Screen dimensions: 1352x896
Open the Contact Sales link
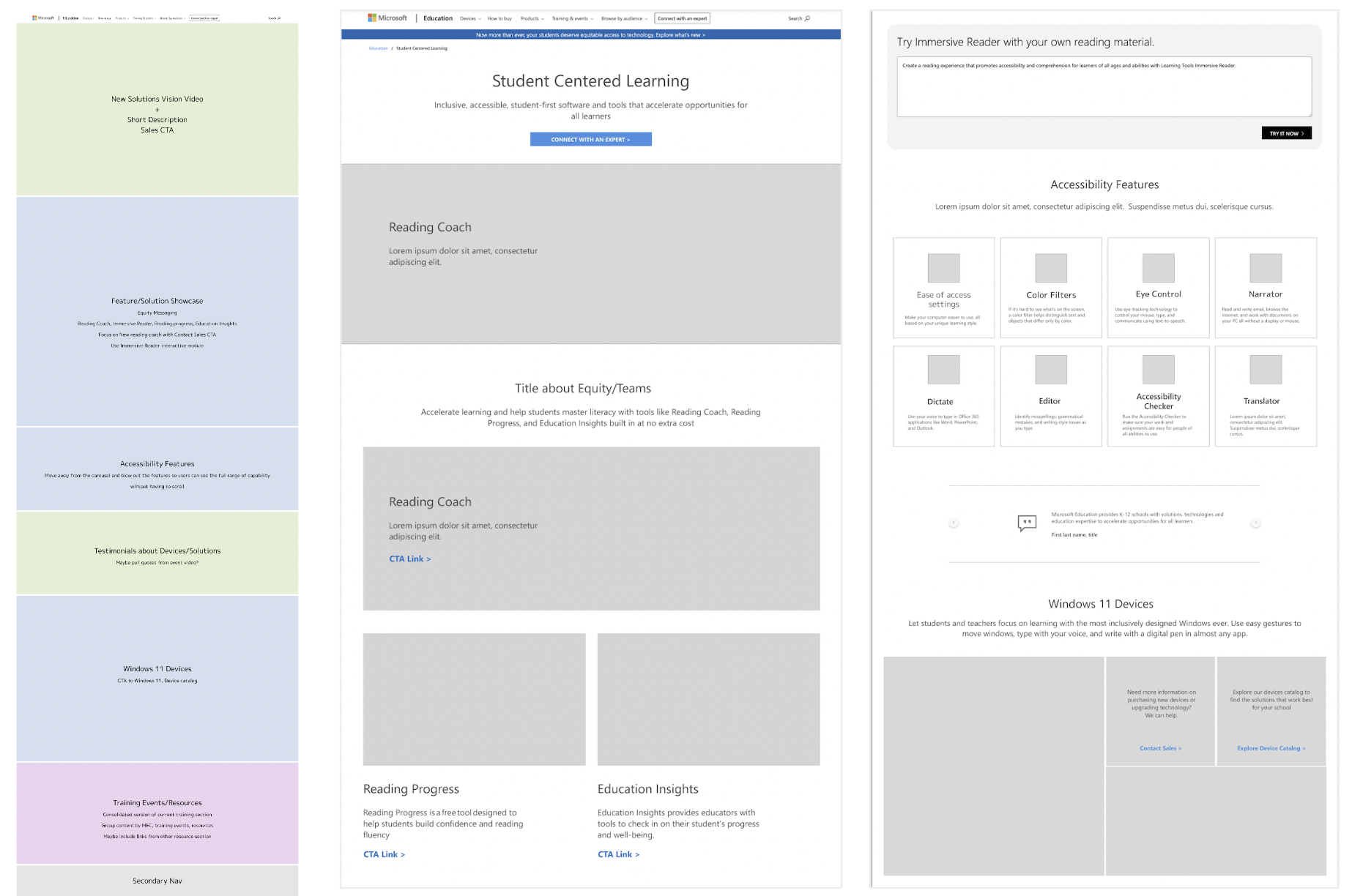tap(1161, 748)
